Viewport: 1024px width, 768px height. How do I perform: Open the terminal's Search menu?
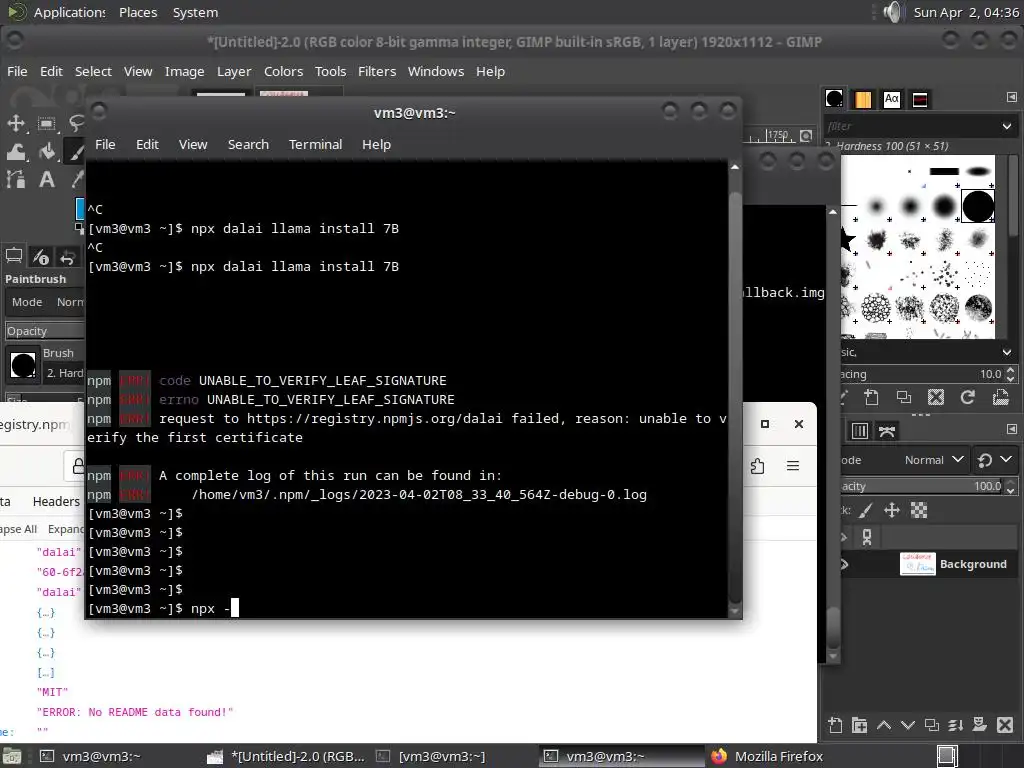click(248, 144)
